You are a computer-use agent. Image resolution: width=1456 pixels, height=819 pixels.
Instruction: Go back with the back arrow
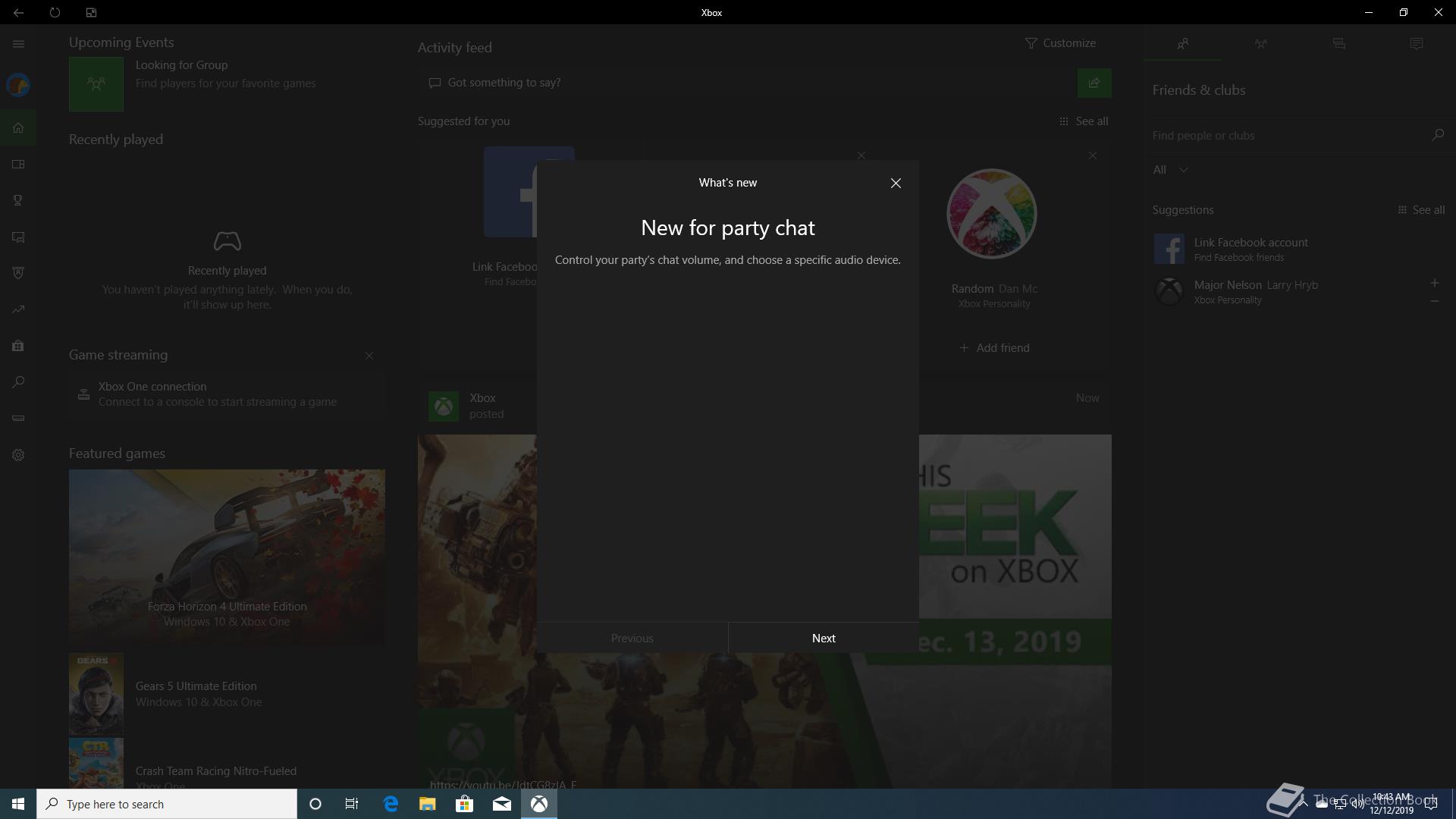pos(18,12)
